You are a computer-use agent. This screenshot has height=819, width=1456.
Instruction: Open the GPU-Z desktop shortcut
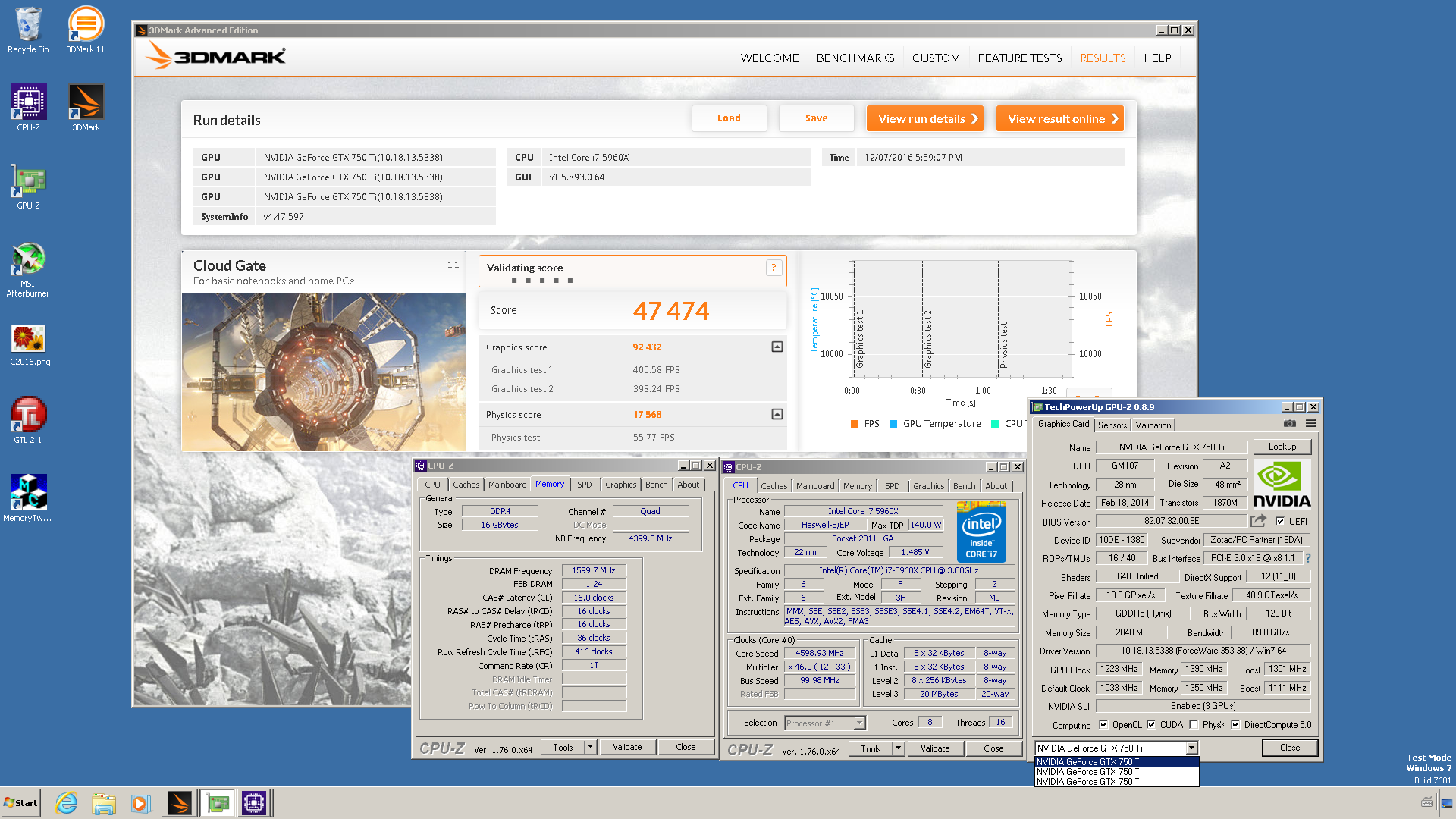tap(28, 186)
